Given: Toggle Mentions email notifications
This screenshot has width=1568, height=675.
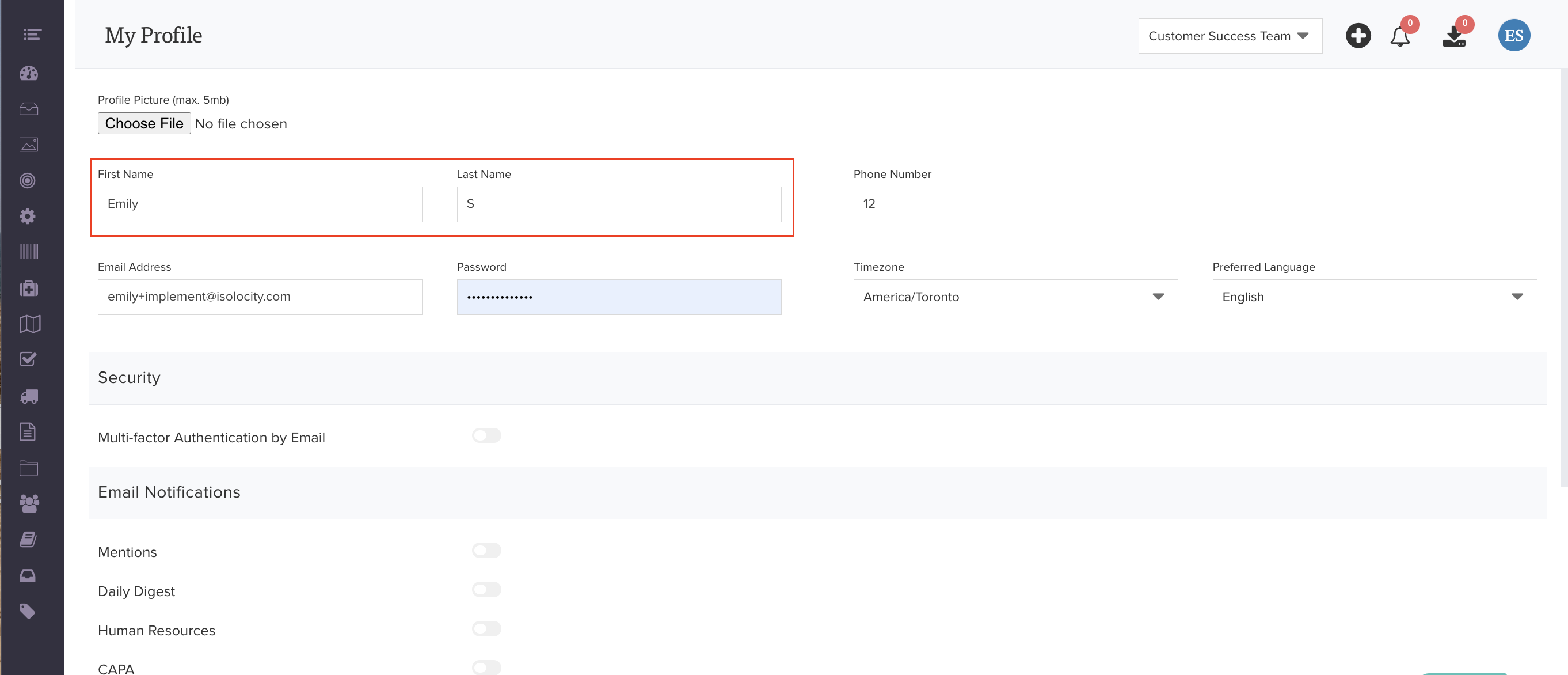Looking at the screenshot, I should 486,550.
